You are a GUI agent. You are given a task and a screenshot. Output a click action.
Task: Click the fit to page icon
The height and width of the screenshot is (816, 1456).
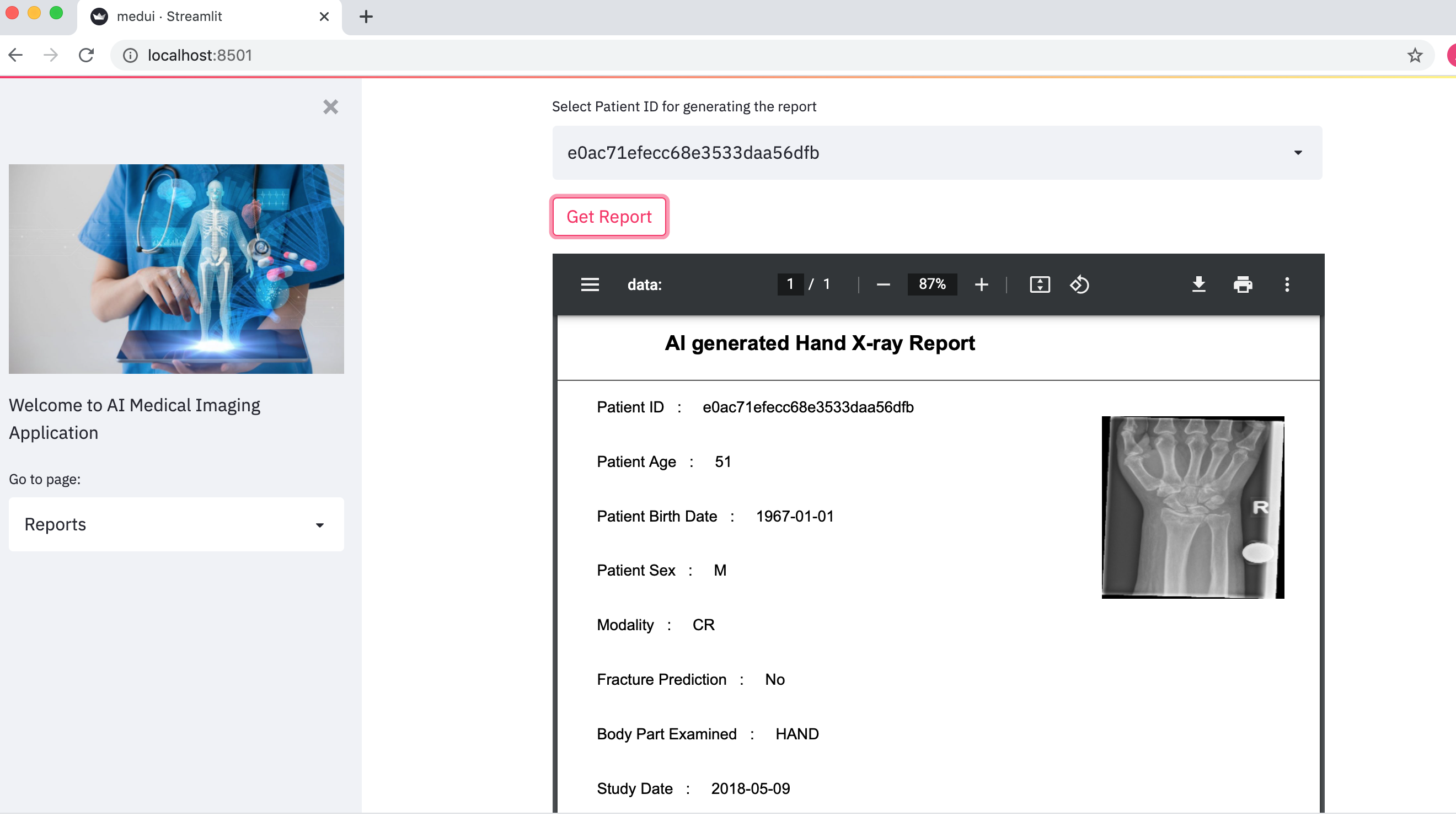(x=1040, y=284)
